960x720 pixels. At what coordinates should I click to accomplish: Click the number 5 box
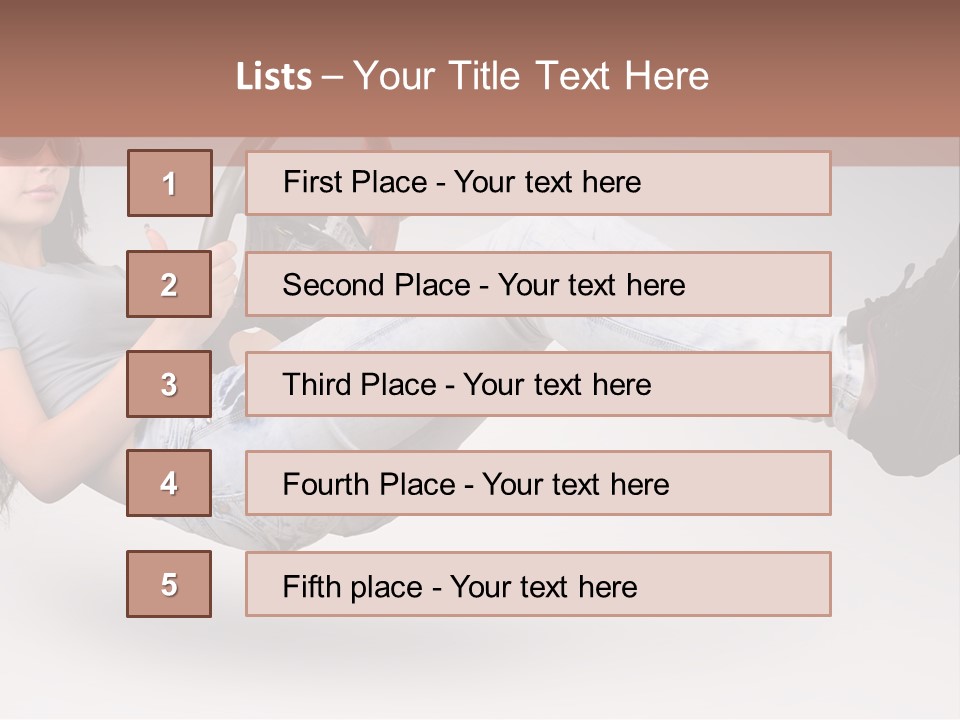[x=169, y=584]
